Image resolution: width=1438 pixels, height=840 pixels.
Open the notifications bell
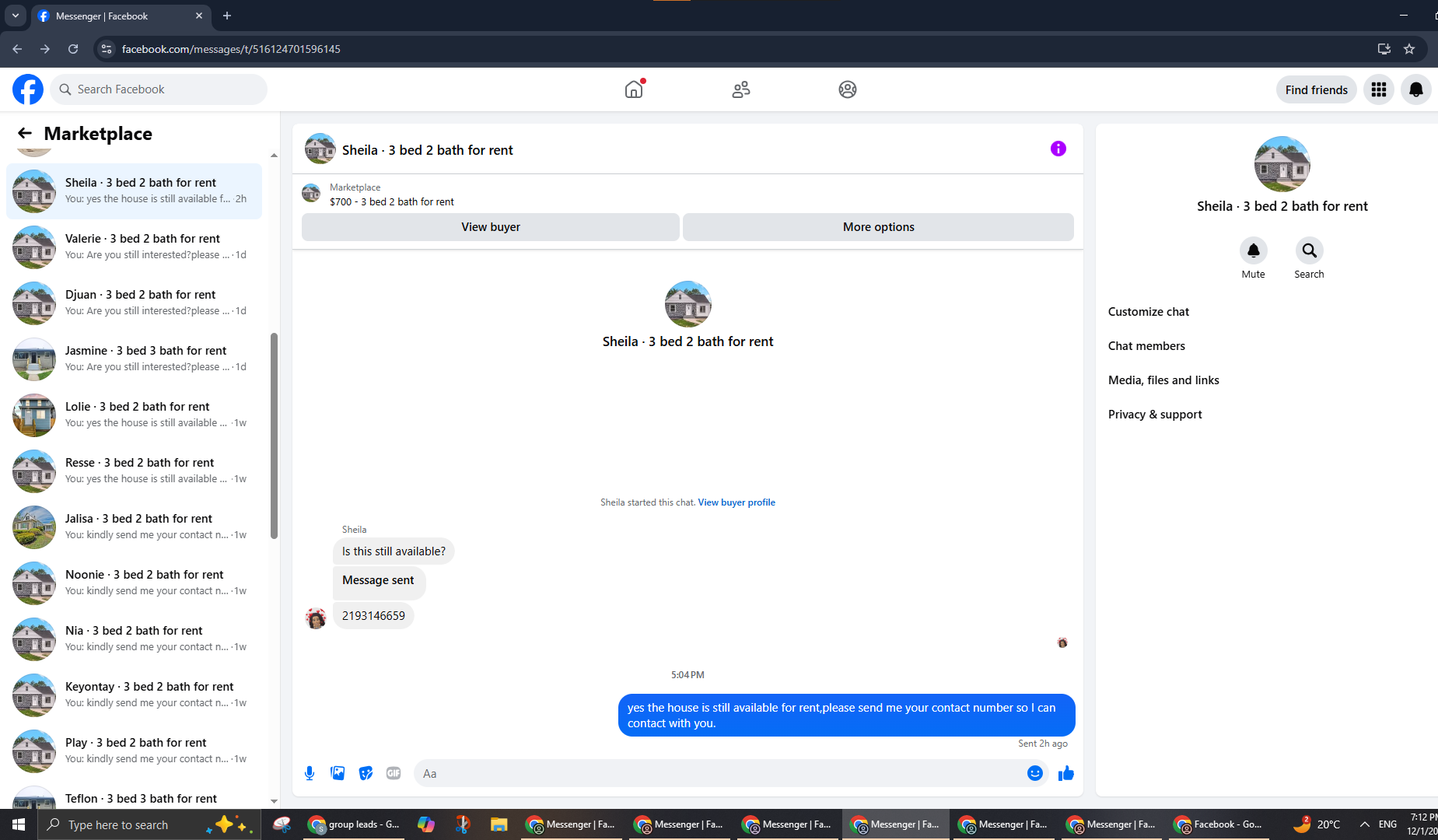tap(1416, 89)
